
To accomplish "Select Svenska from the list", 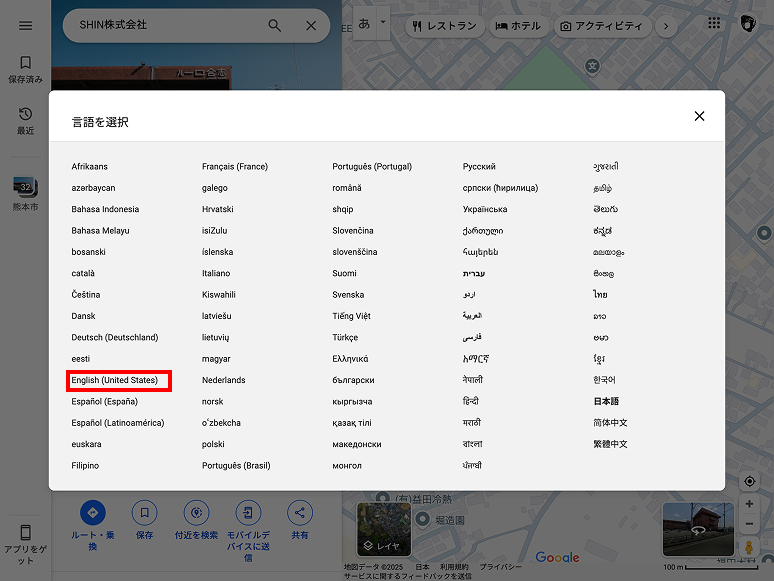I will (x=348, y=295).
